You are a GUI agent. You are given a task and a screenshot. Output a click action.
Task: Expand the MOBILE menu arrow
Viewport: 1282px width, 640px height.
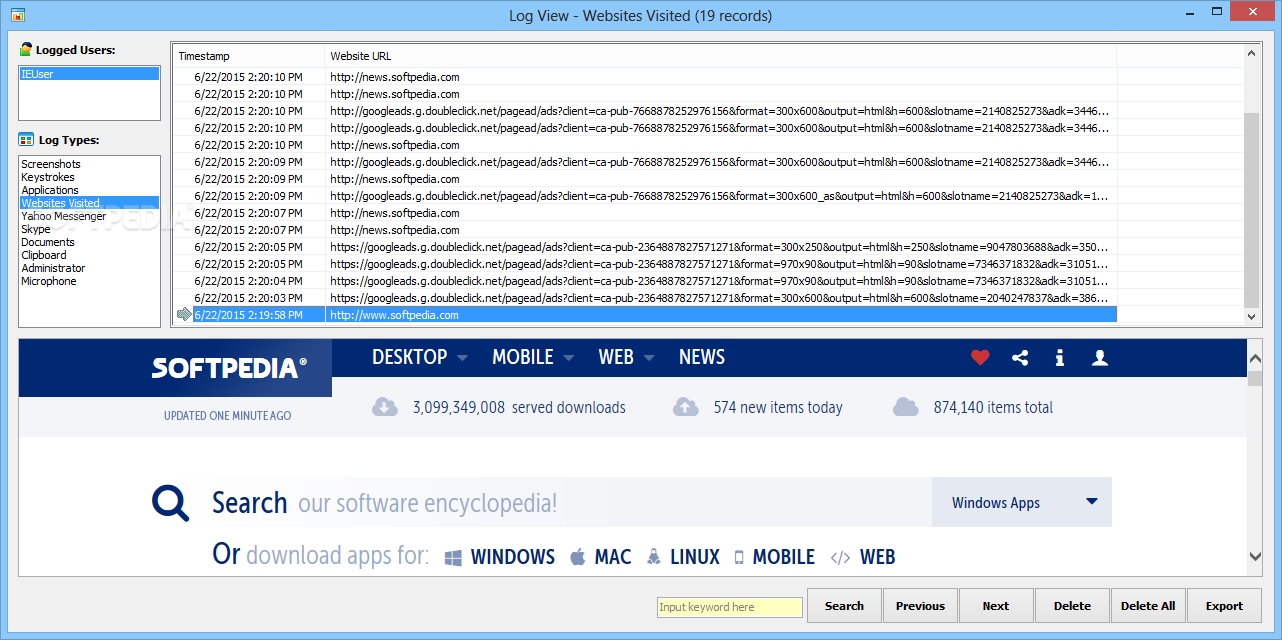coord(568,358)
